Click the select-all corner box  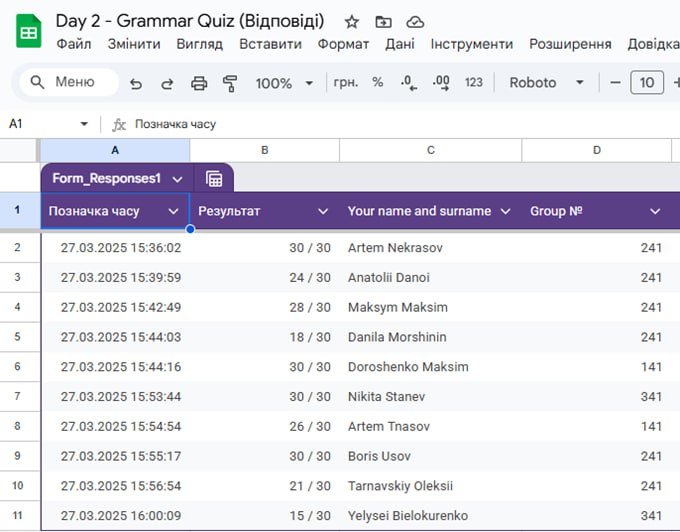(x=18, y=150)
